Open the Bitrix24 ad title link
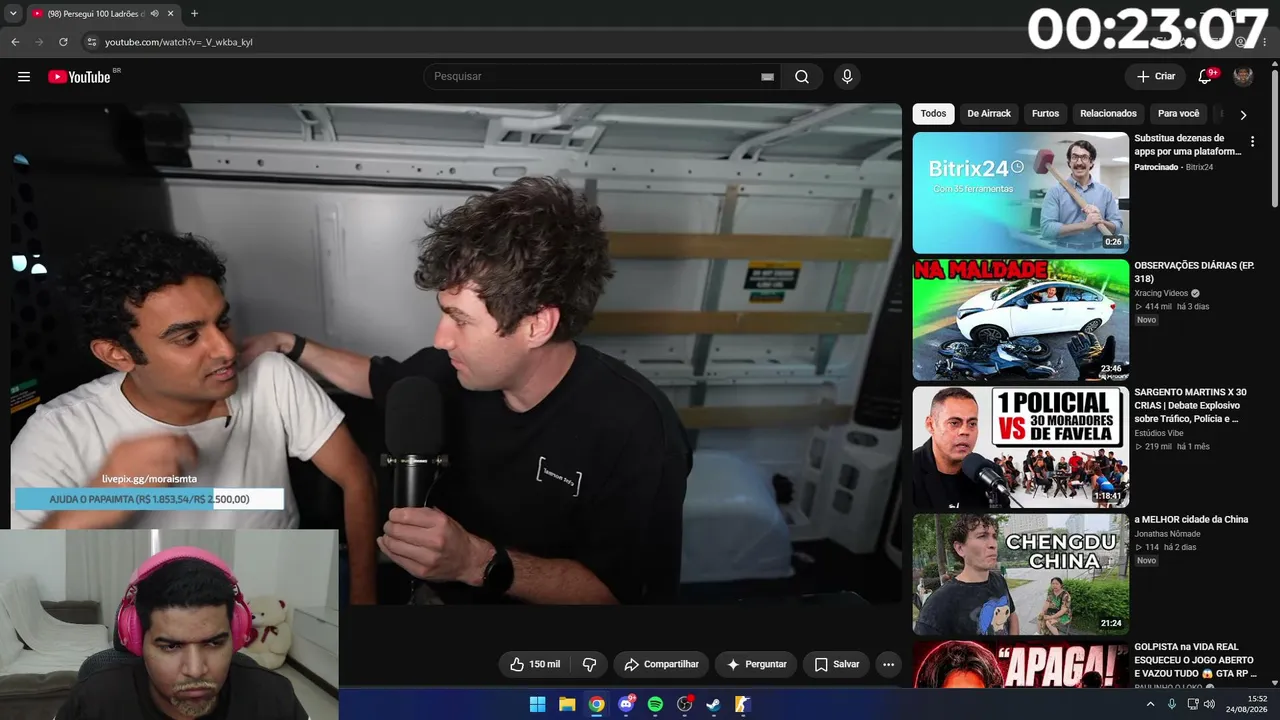The height and width of the screenshot is (720, 1280). (1188, 145)
